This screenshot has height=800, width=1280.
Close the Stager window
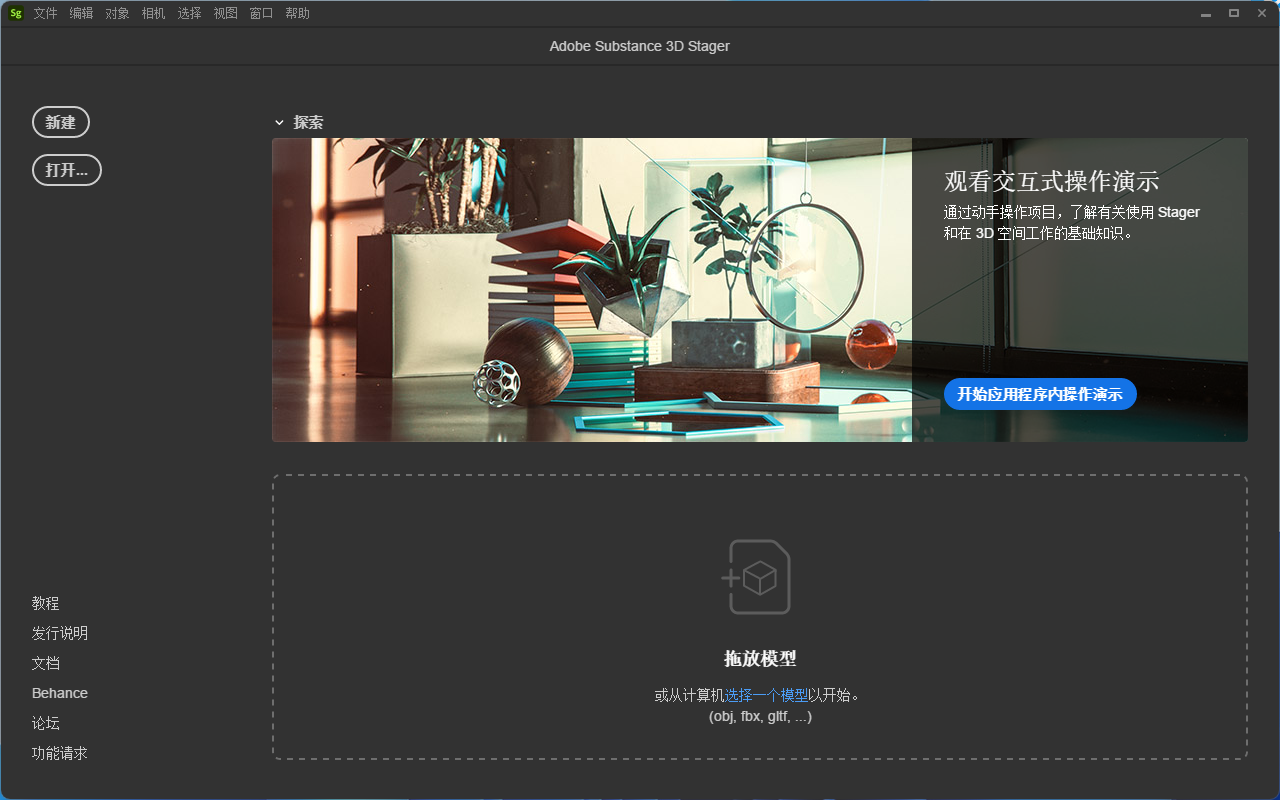click(1261, 13)
